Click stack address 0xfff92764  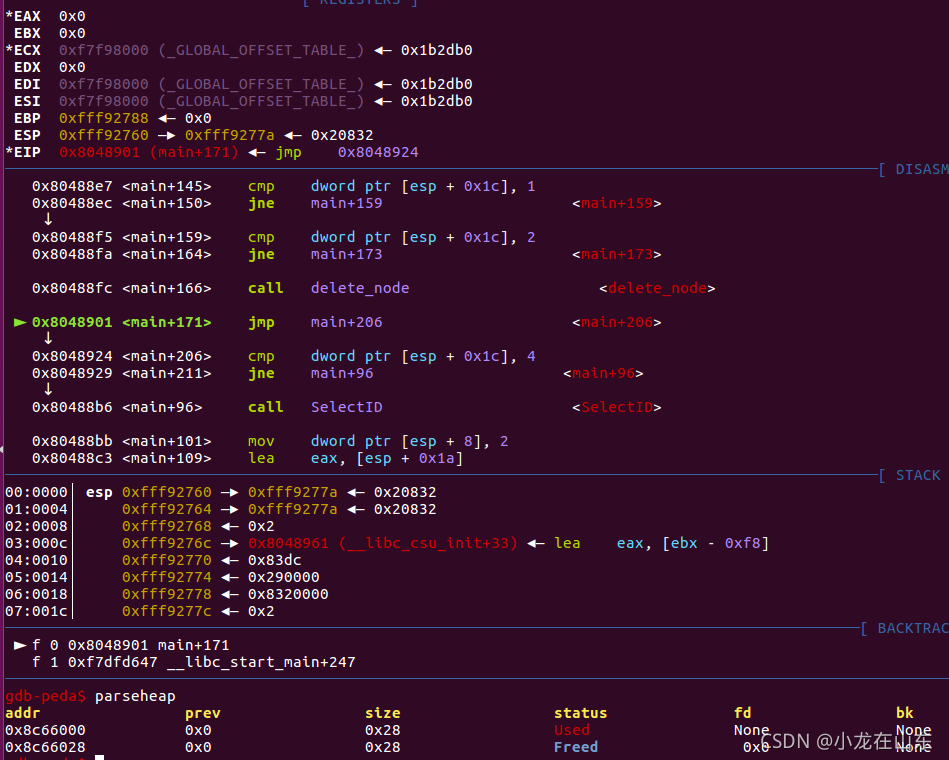click(166, 509)
